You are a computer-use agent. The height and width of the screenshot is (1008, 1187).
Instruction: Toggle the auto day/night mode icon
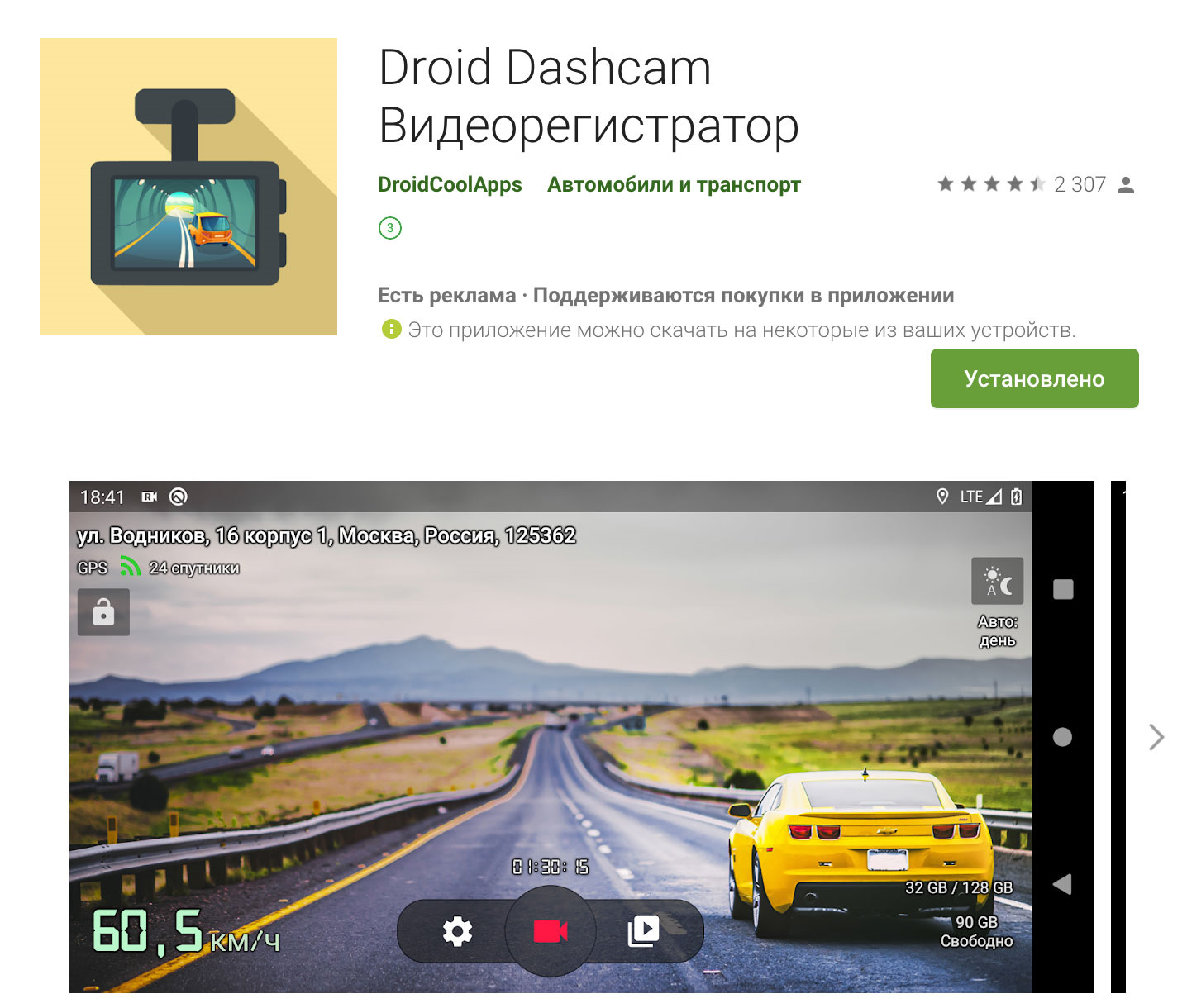point(998,581)
